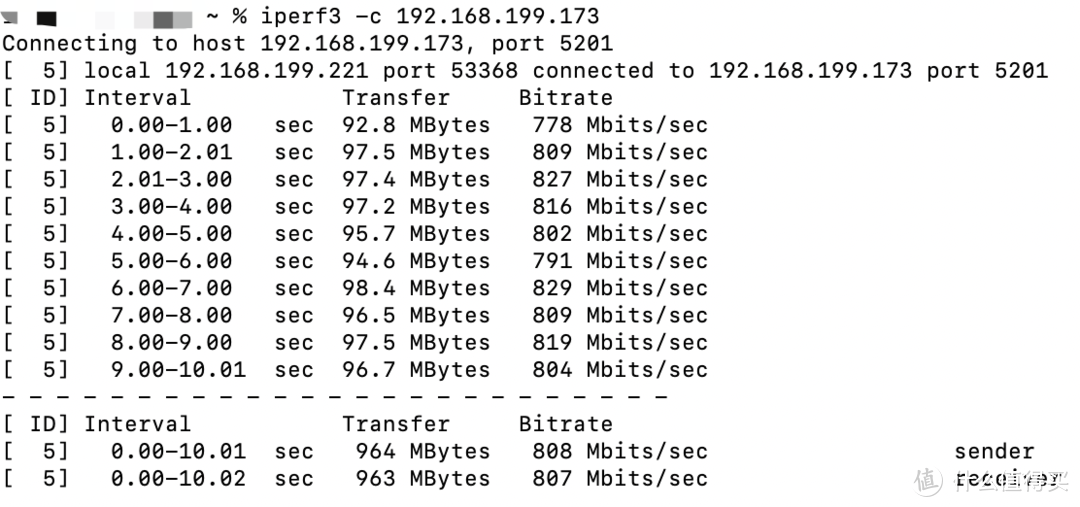Click the 4.00-5.00 interval entry
Image resolution: width=1080 pixels, height=507 pixels.
(171, 234)
